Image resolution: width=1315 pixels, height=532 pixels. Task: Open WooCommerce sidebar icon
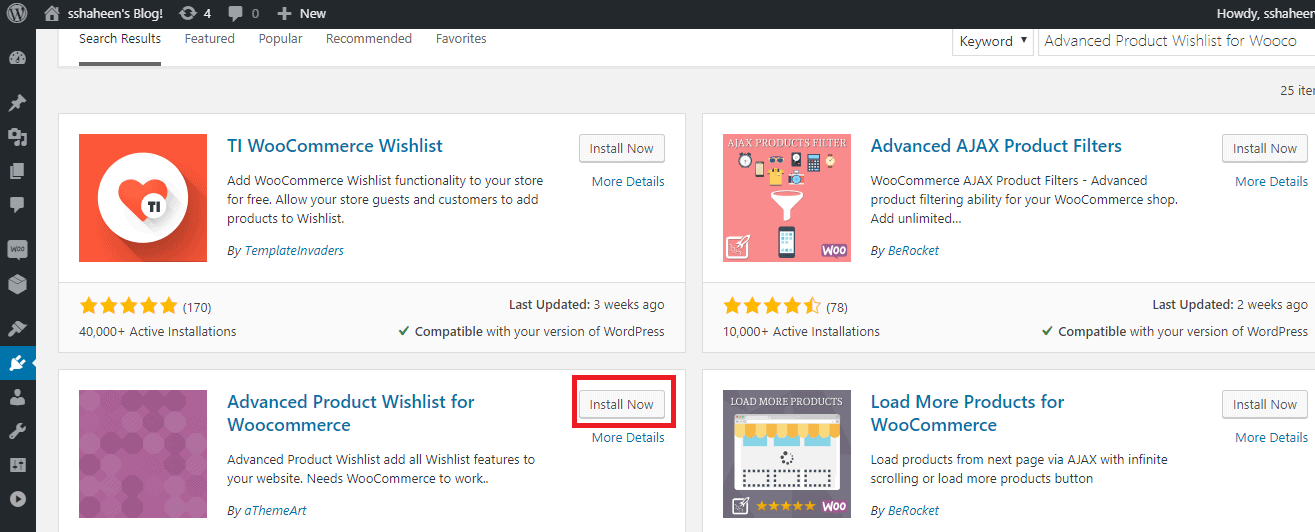coord(17,249)
